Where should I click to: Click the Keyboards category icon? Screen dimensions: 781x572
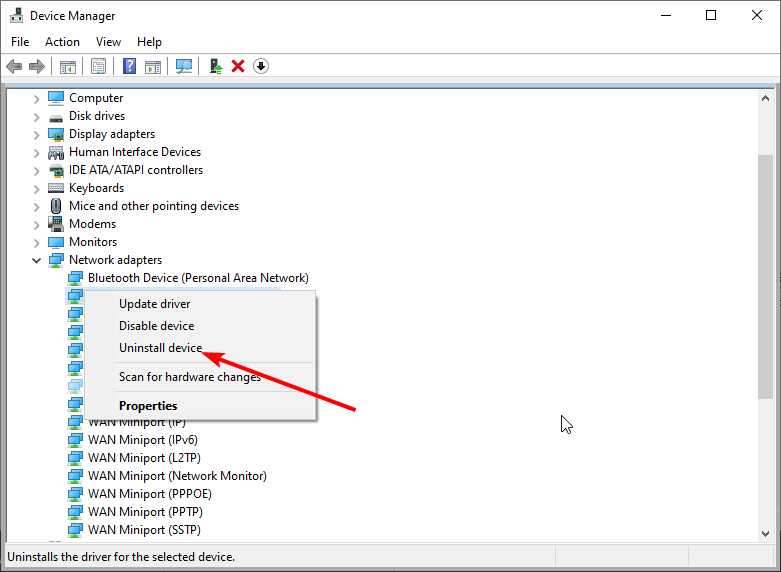pyautogui.click(x=56, y=188)
